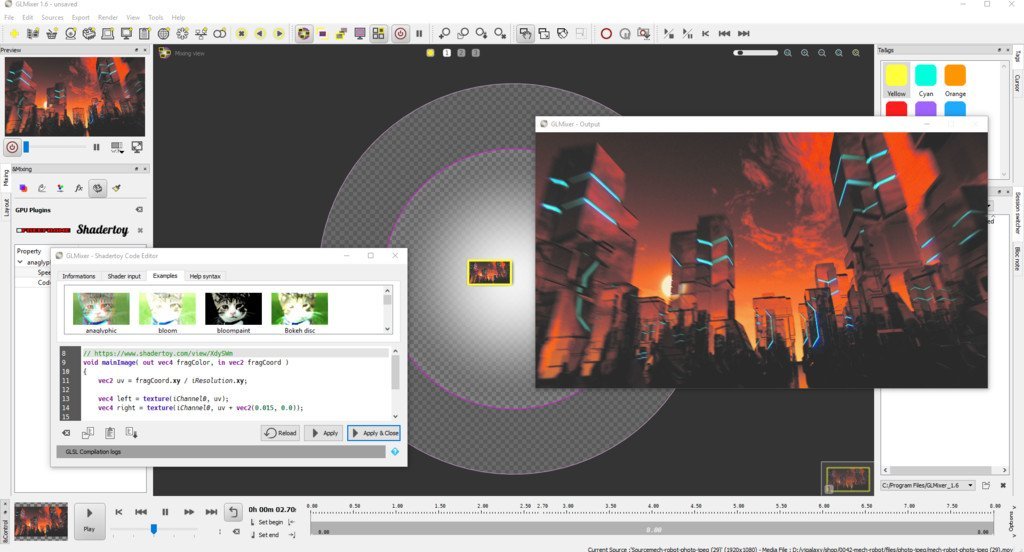
Task: Click the Play button in control panel
Action: click(x=89, y=520)
